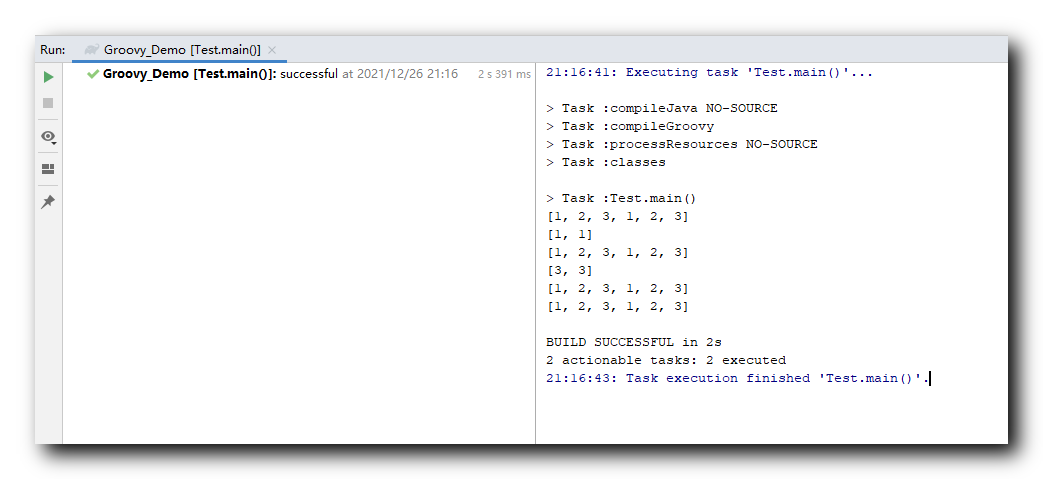The width and height of the screenshot is (1043, 479).
Task: Click the green checkmark success icon
Action: pyautogui.click(x=92, y=74)
